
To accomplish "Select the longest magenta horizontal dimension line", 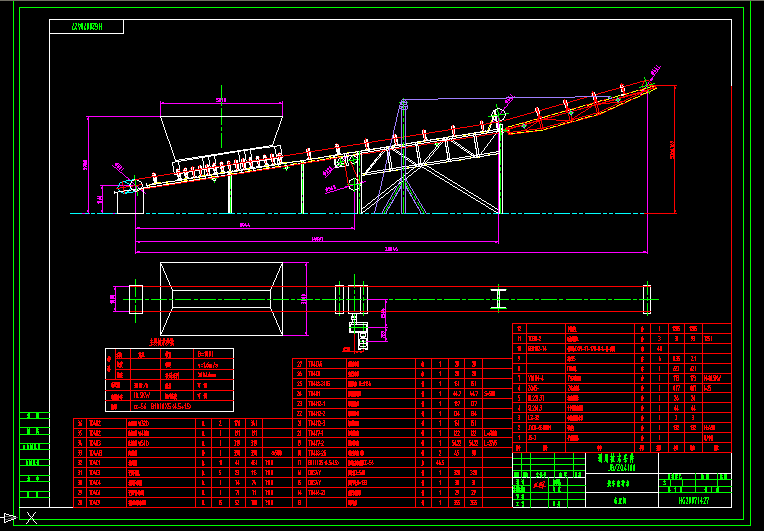I will coord(391,252).
